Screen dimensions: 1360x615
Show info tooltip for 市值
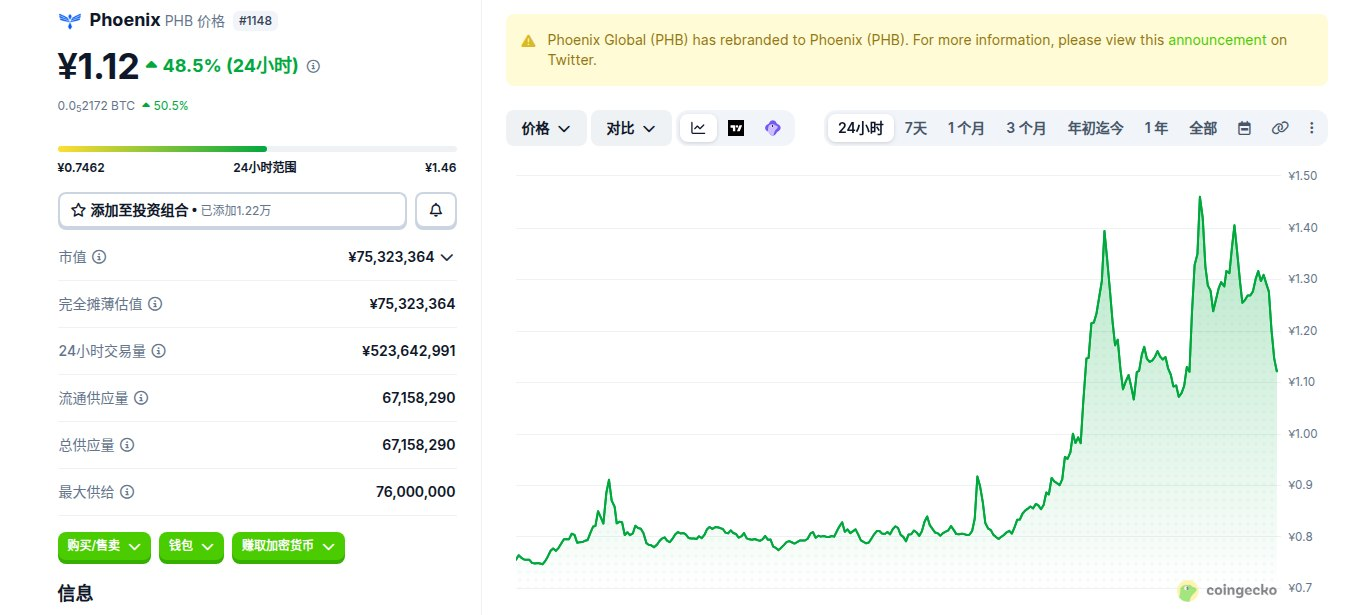coord(99,257)
